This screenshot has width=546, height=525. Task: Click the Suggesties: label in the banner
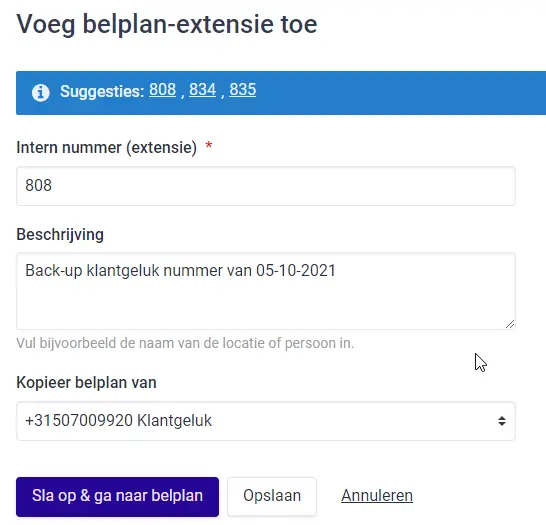(x=102, y=92)
